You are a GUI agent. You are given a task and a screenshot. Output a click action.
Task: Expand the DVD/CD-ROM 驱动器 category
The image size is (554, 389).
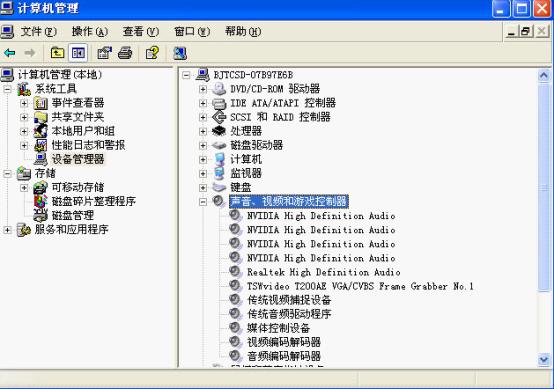click(203, 89)
